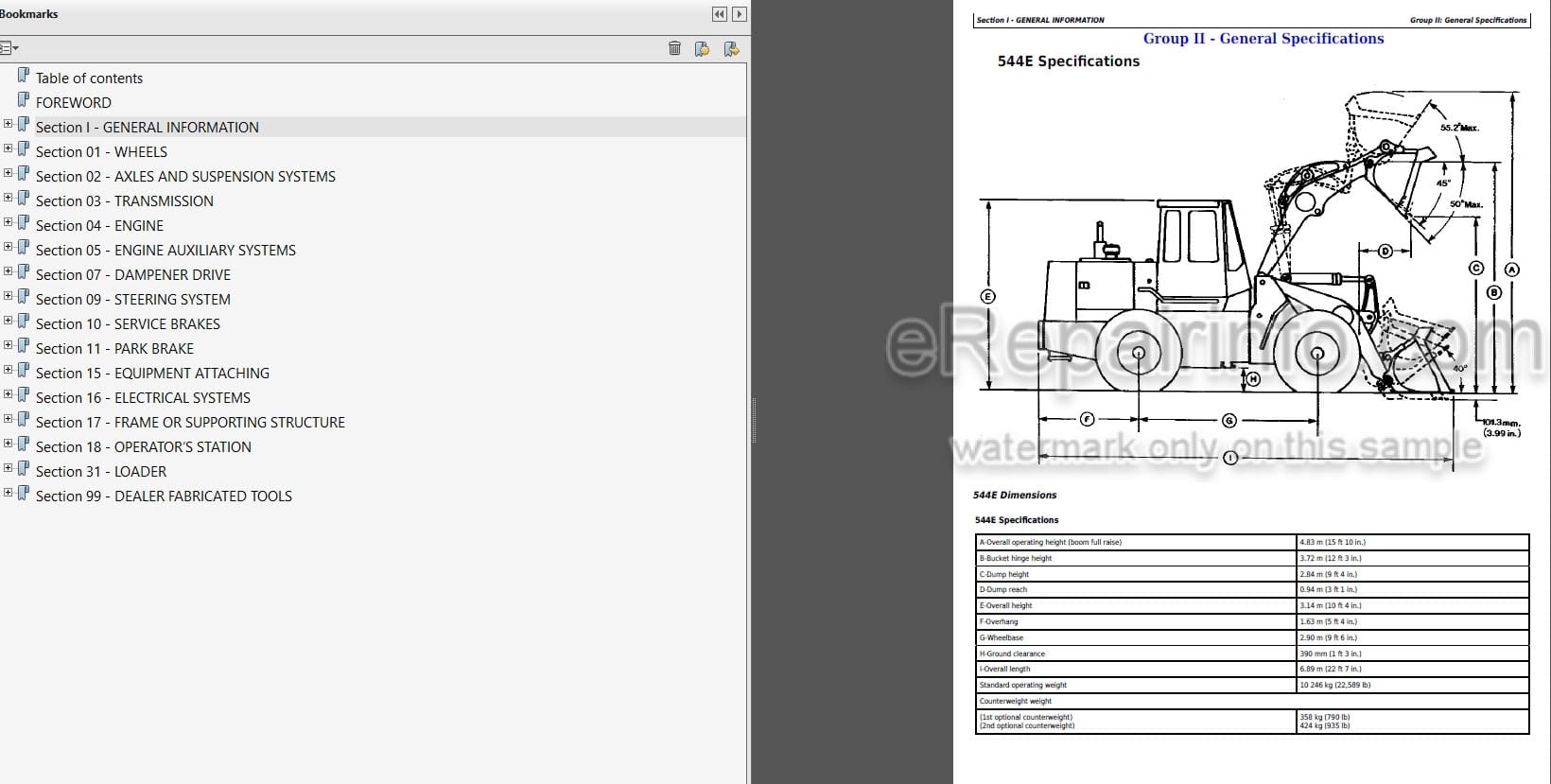Click bookmark icon beside Table of contents
This screenshot has width=1551, height=784.
click(24, 76)
